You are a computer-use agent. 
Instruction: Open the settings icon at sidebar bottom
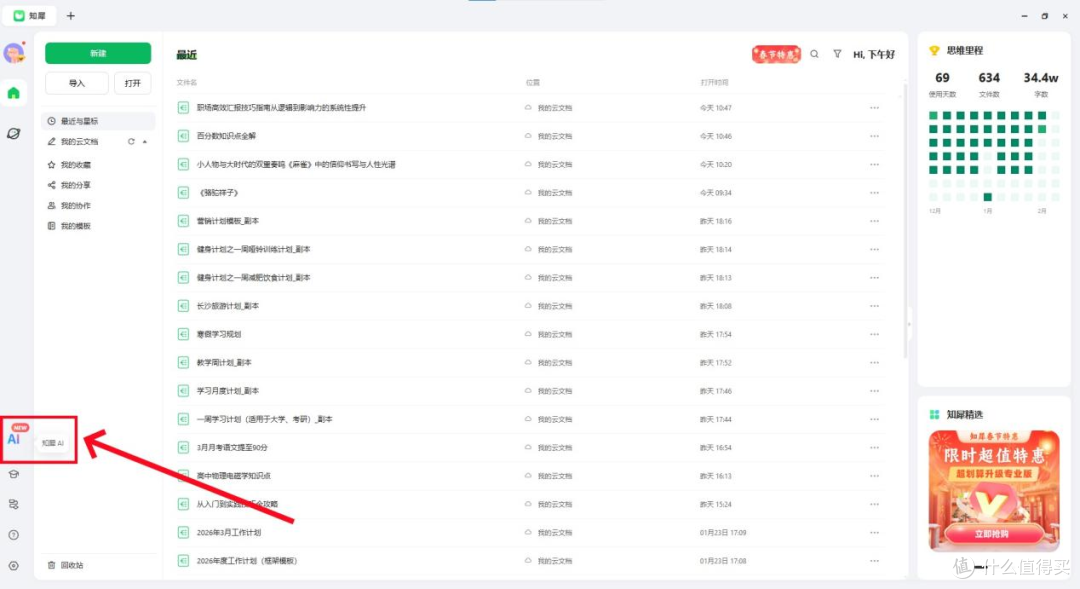coord(14,566)
